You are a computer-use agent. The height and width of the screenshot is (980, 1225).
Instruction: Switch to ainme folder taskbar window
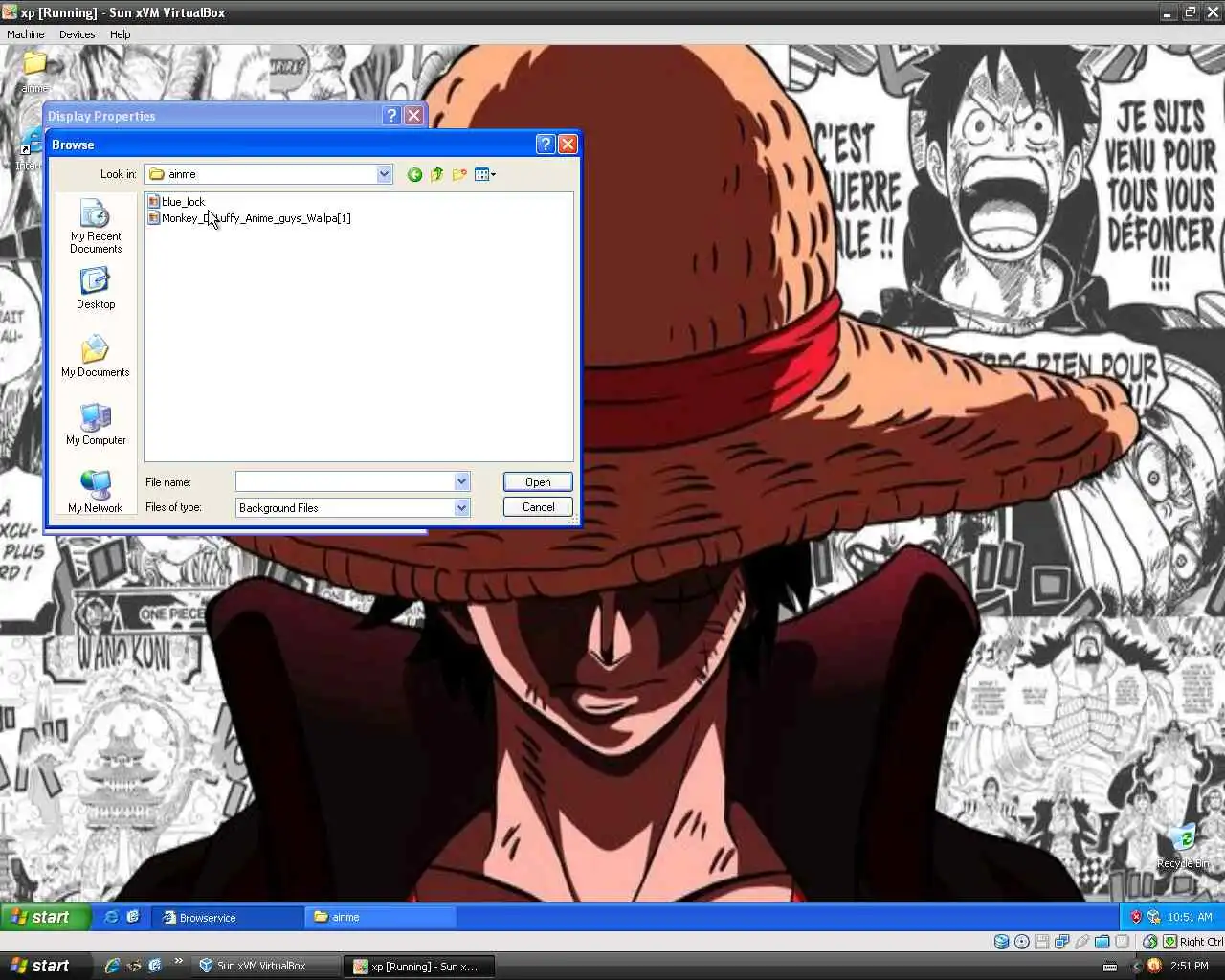380,917
